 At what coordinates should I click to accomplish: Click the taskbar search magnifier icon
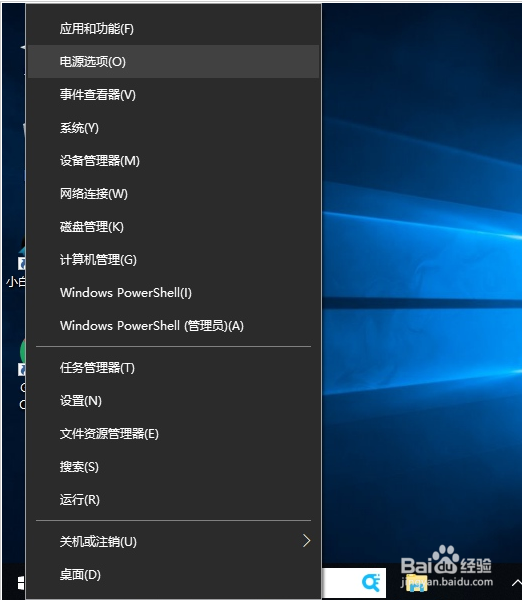tap(371, 582)
